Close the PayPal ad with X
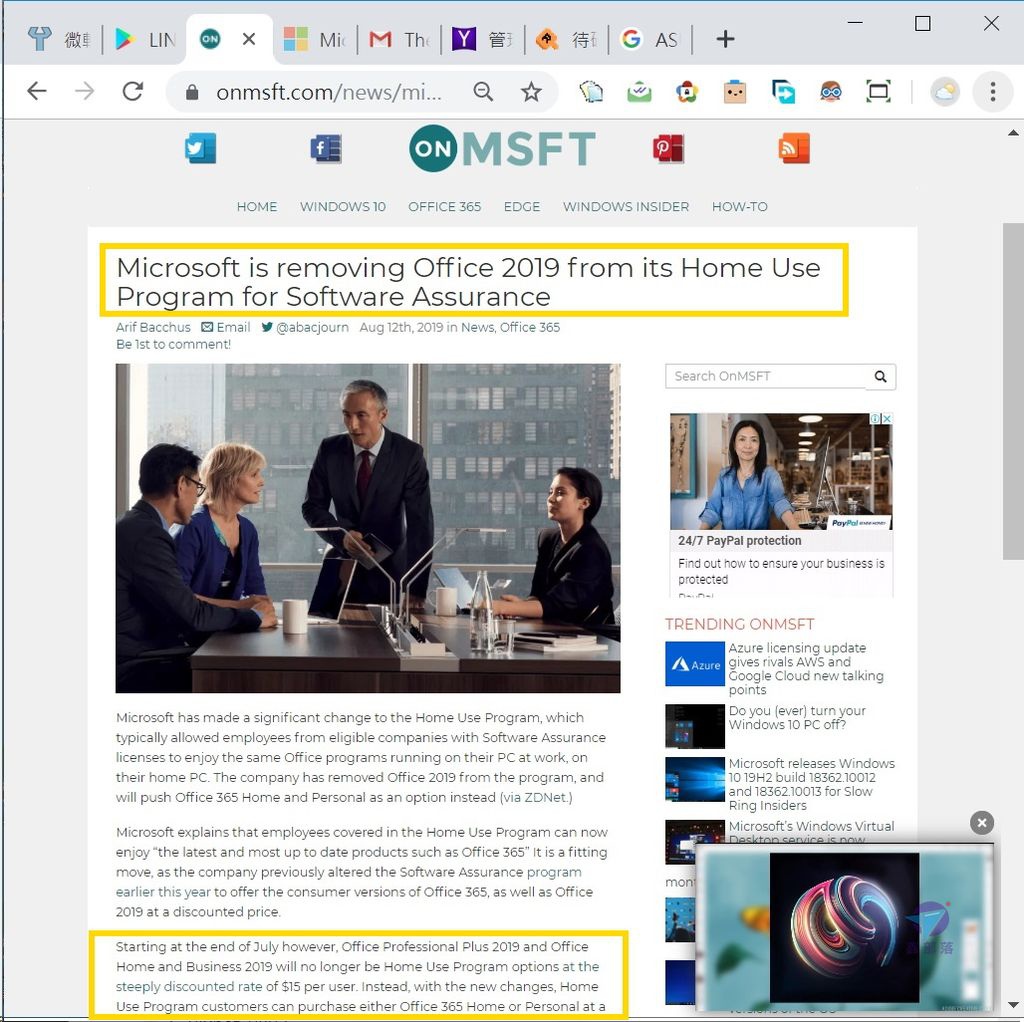The image size is (1024, 1022). (887, 419)
